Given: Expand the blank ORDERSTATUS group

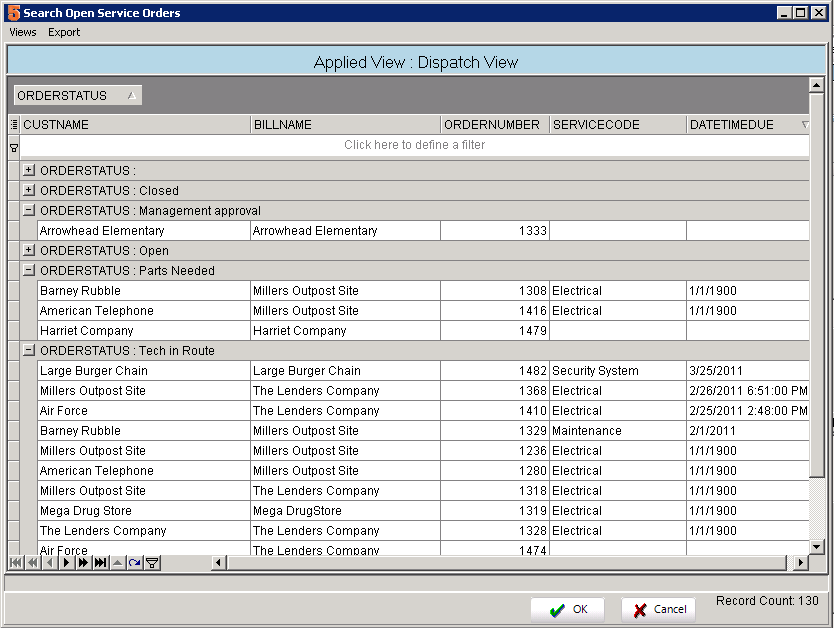Looking at the screenshot, I should click(x=29, y=170).
